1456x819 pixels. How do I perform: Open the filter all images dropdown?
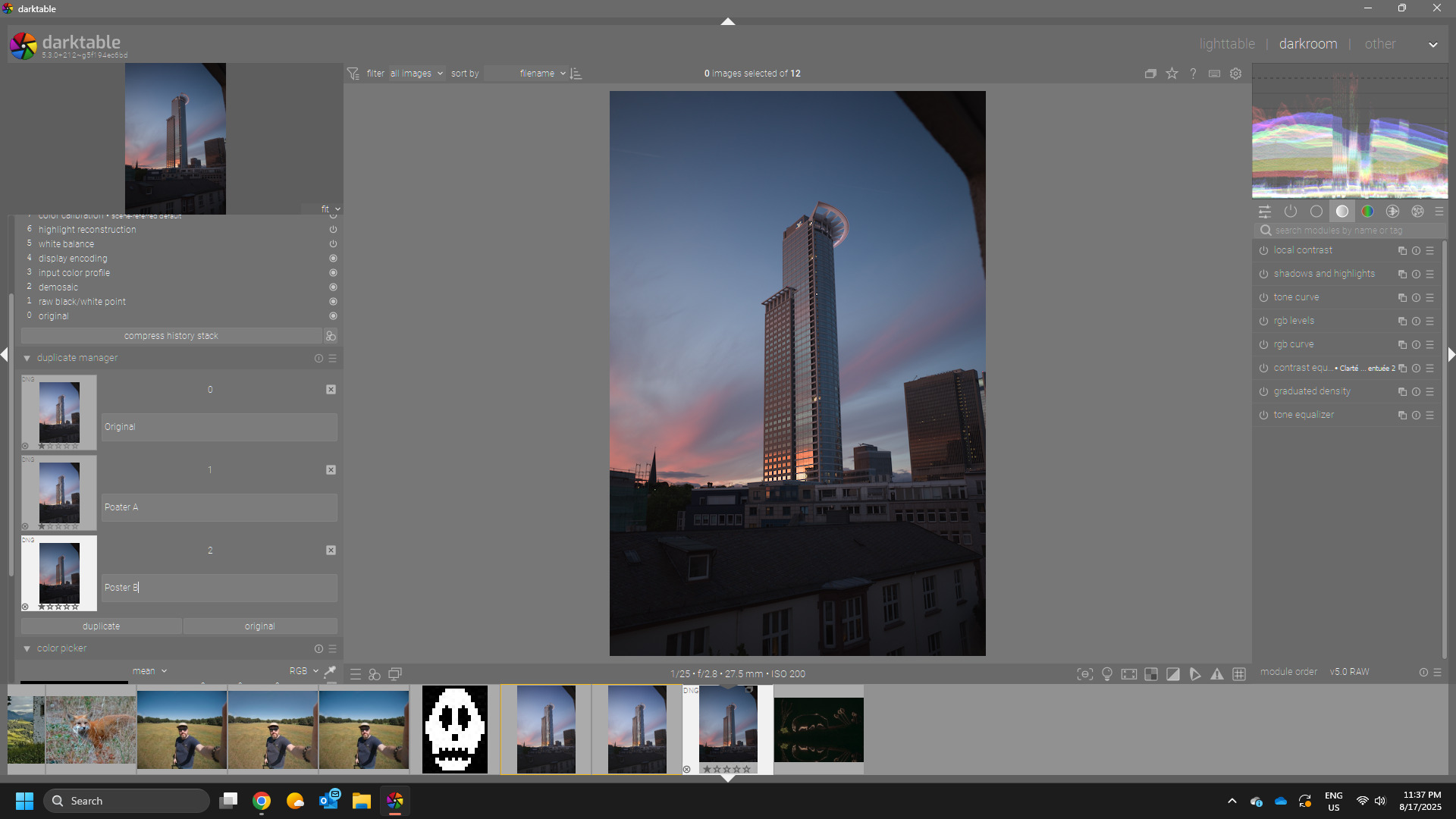pos(416,74)
